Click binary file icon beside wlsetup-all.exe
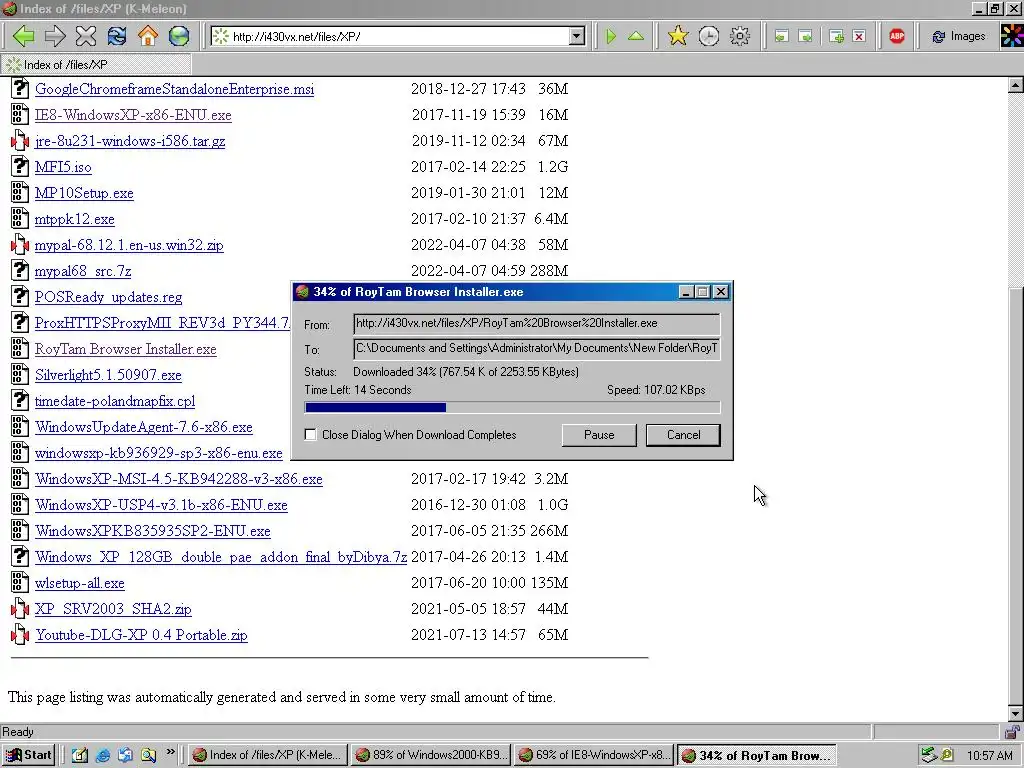The width and height of the screenshot is (1024, 768). point(20,583)
